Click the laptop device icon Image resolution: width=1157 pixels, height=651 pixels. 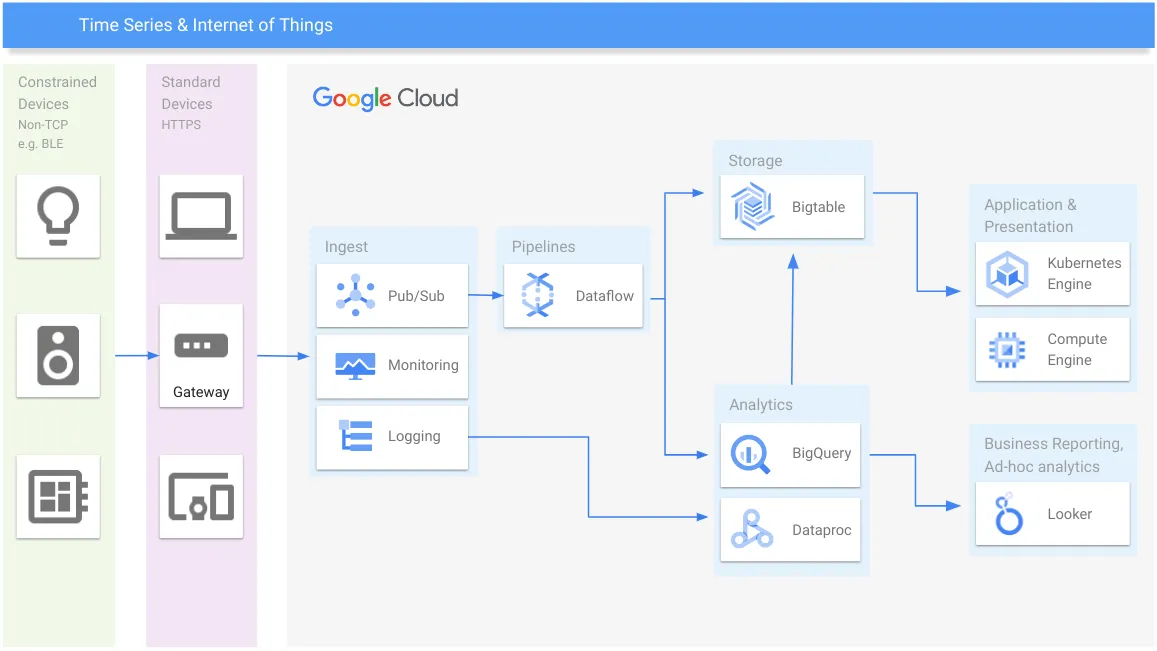201,216
